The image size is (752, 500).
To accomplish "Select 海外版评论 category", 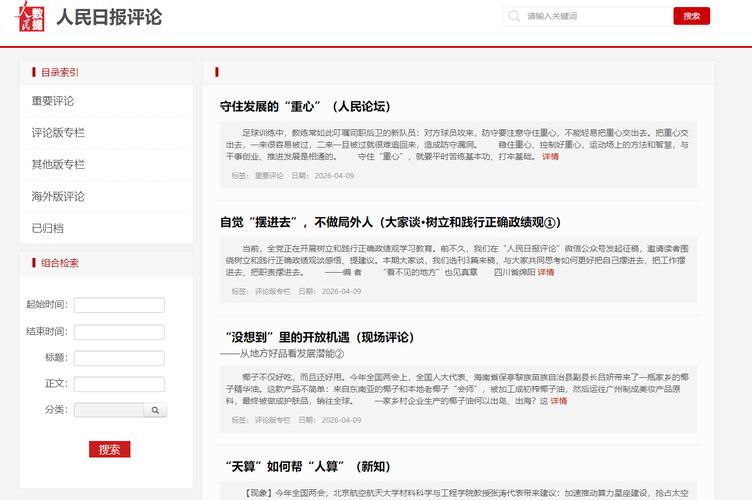I will pyautogui.click(x=58, y=197).
